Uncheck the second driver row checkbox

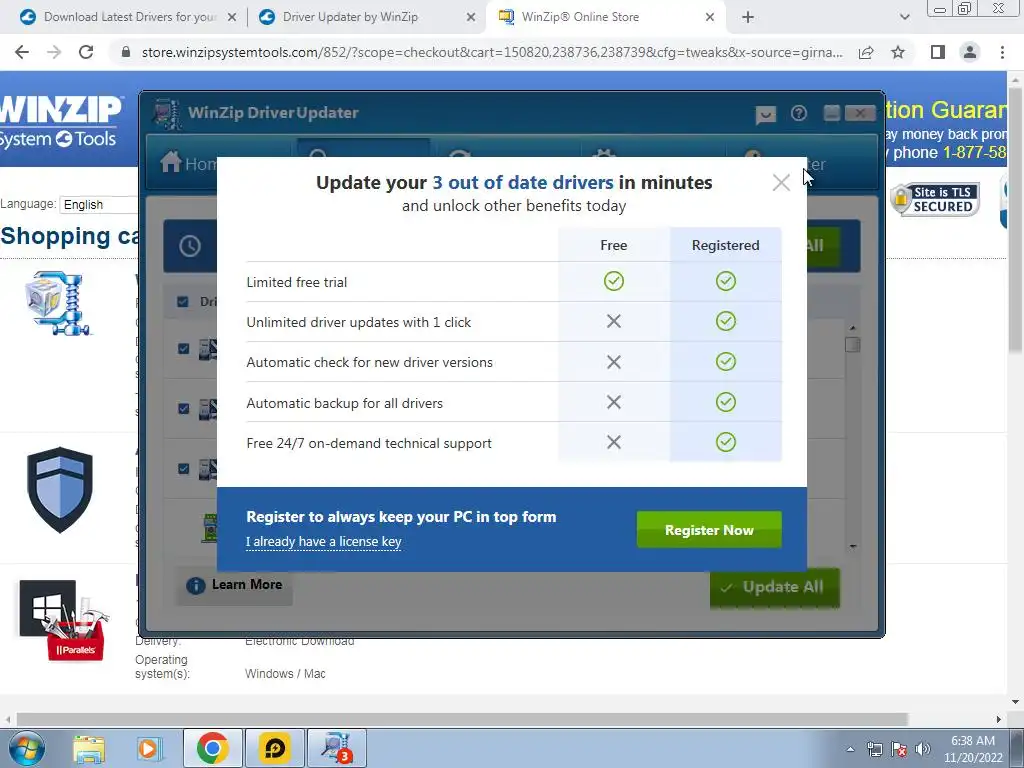pyautogui.click(x=184, y=409)
